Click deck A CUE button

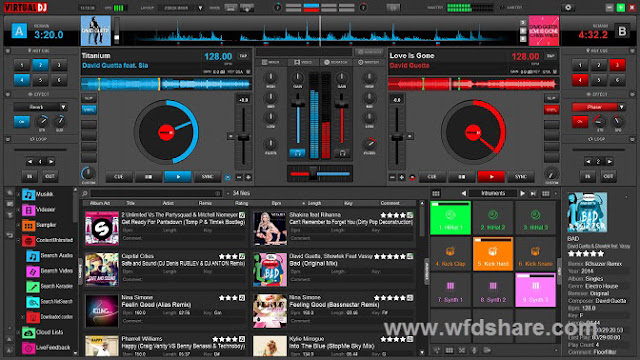pyautogui.click(x=119, y=177)
